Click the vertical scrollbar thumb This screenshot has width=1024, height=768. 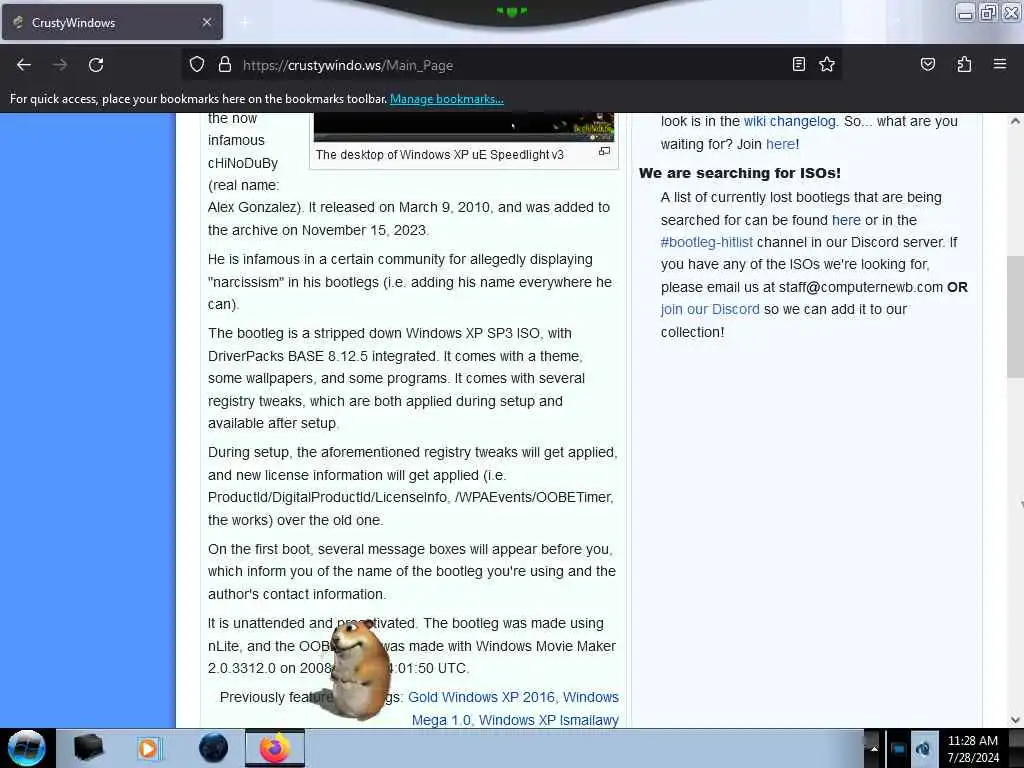point(1015,317)
